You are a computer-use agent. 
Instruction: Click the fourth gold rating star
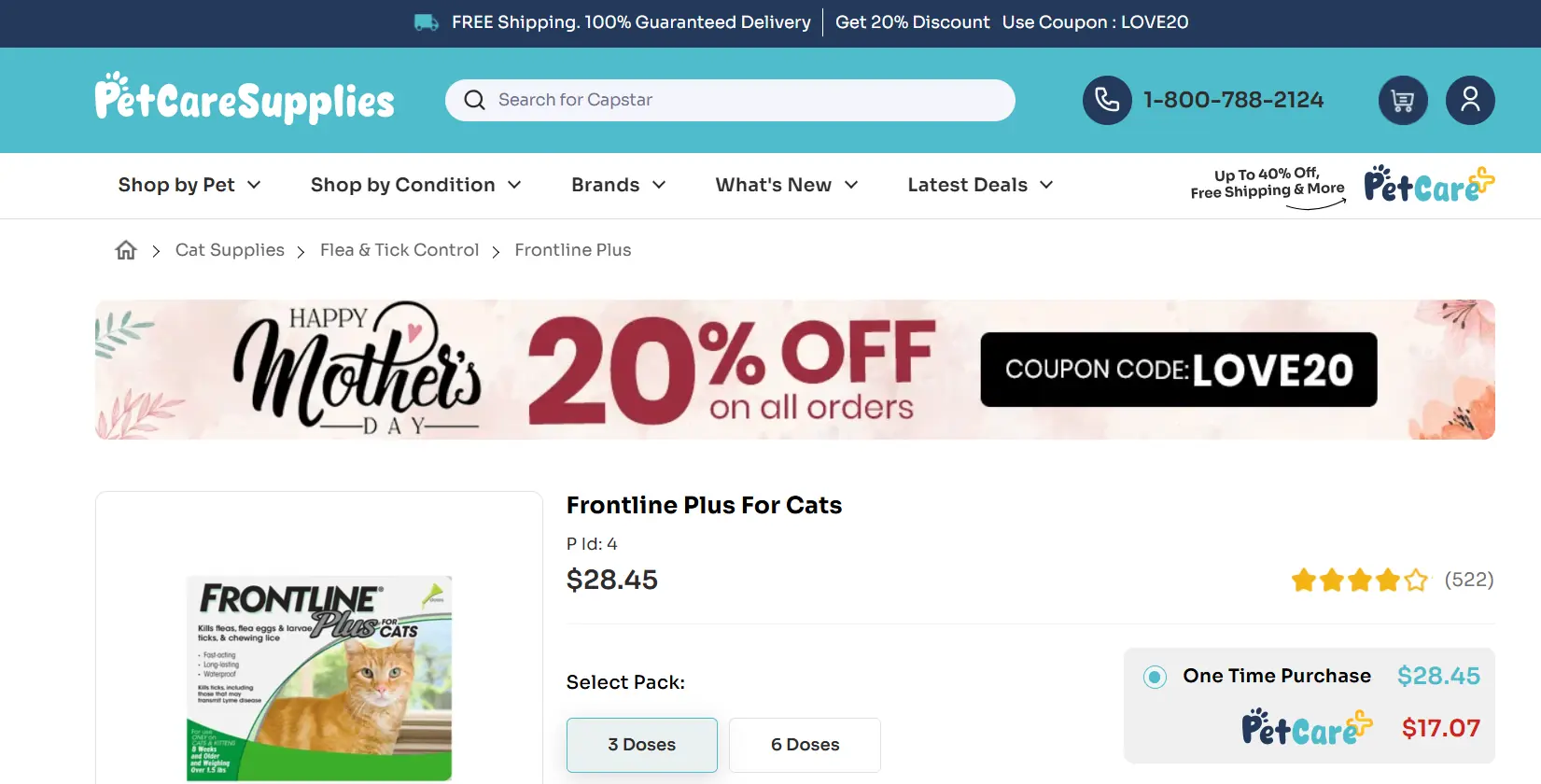point(1388,580)
